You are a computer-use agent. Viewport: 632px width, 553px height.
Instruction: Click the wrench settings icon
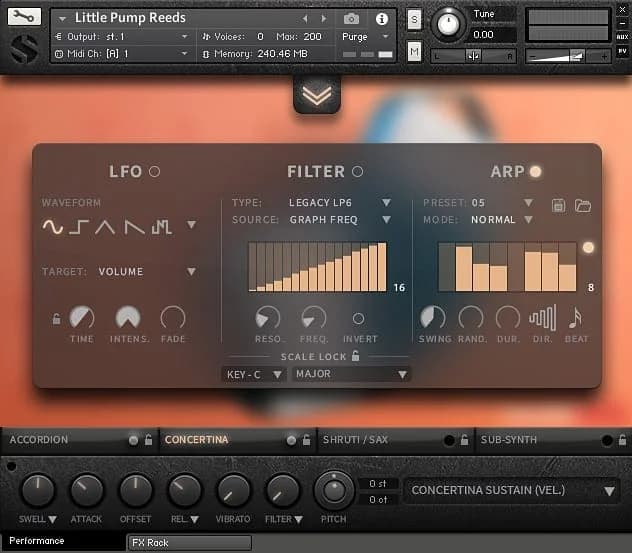pyautogui.click(x=26, y=18)
